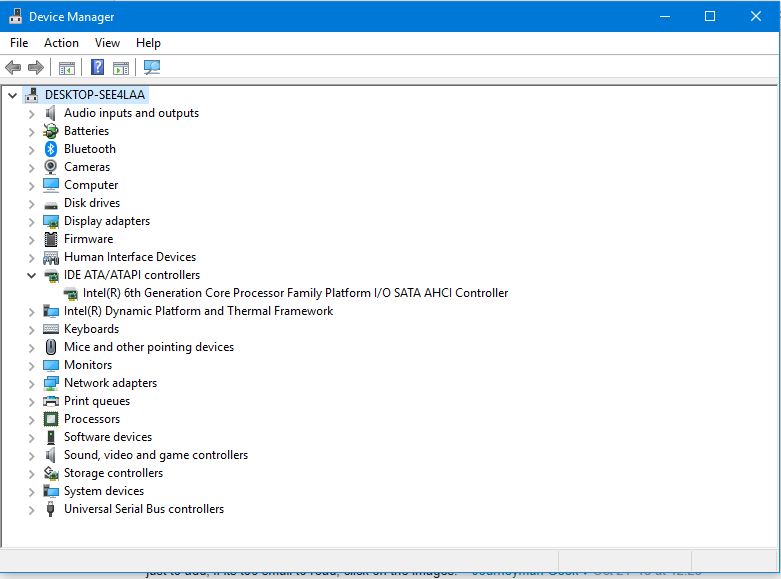Viewport: 781px width, 579px height.
Task: Expand the Sound, video and game controllers node
Action: point(31,456)
